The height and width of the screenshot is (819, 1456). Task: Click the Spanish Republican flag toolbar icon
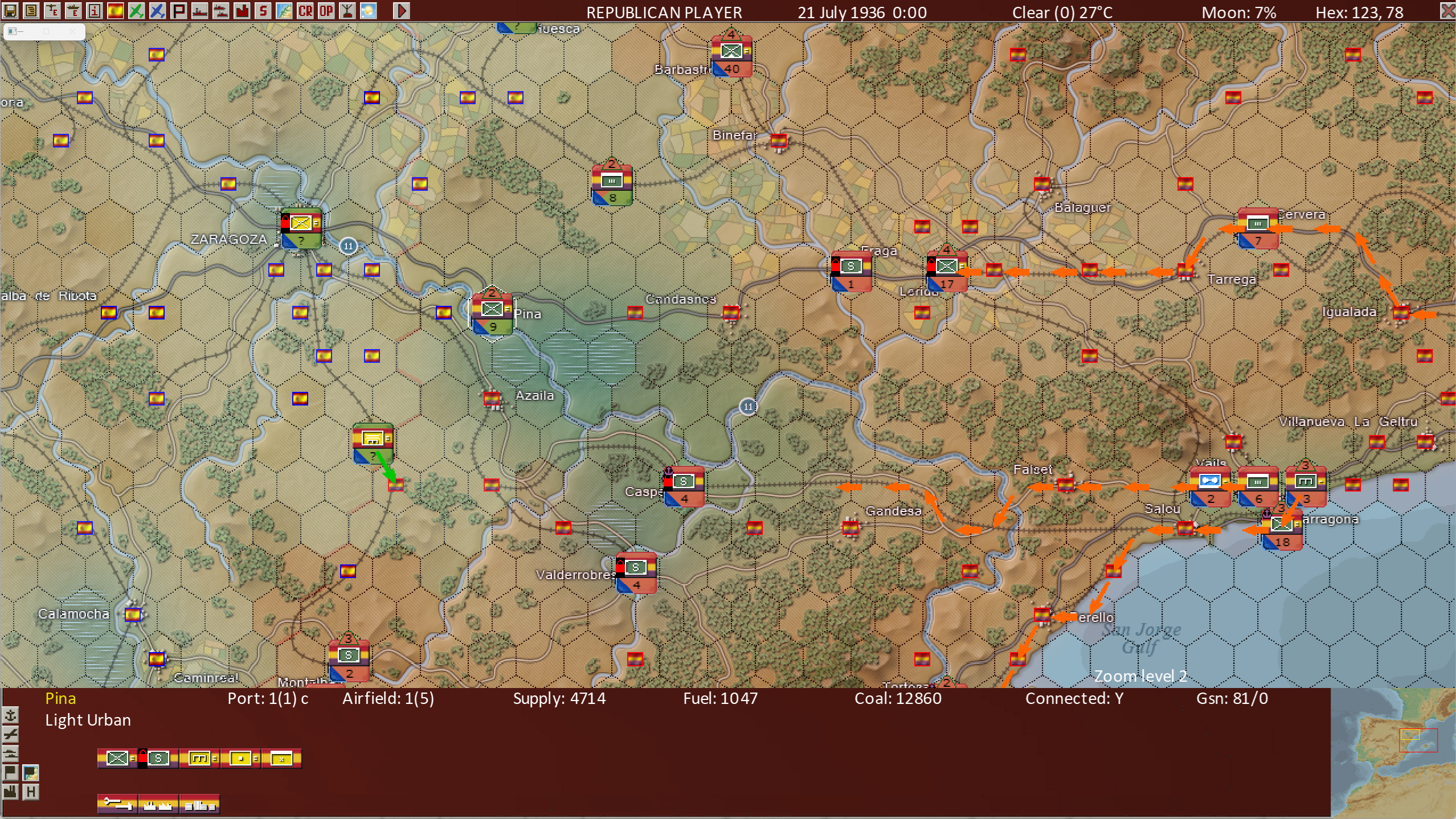point(115,10)
